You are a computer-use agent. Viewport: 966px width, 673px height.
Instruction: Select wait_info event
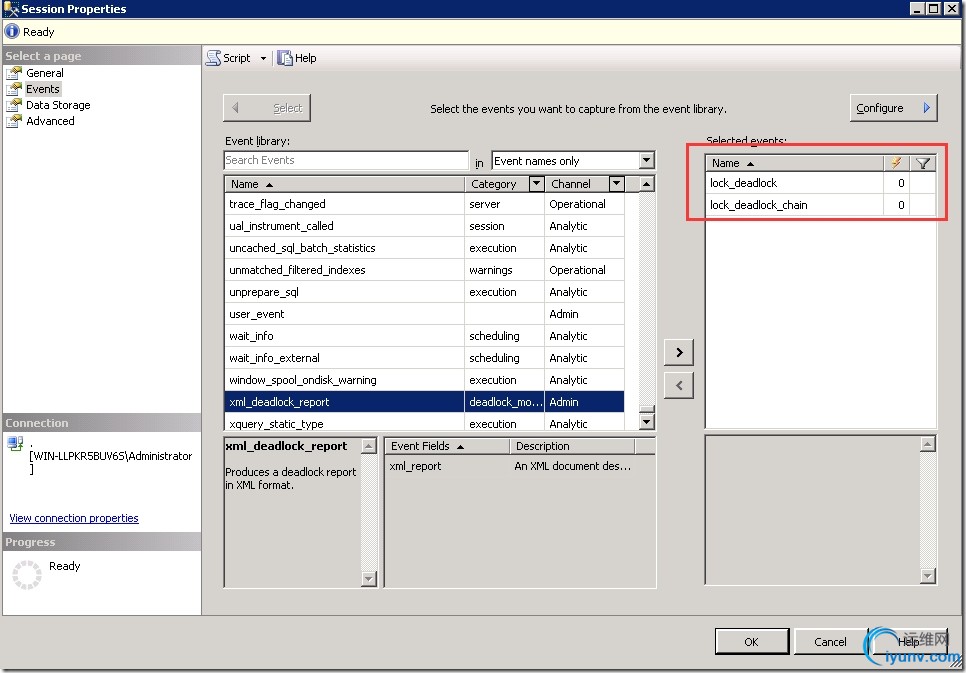[x=424, y=336]
